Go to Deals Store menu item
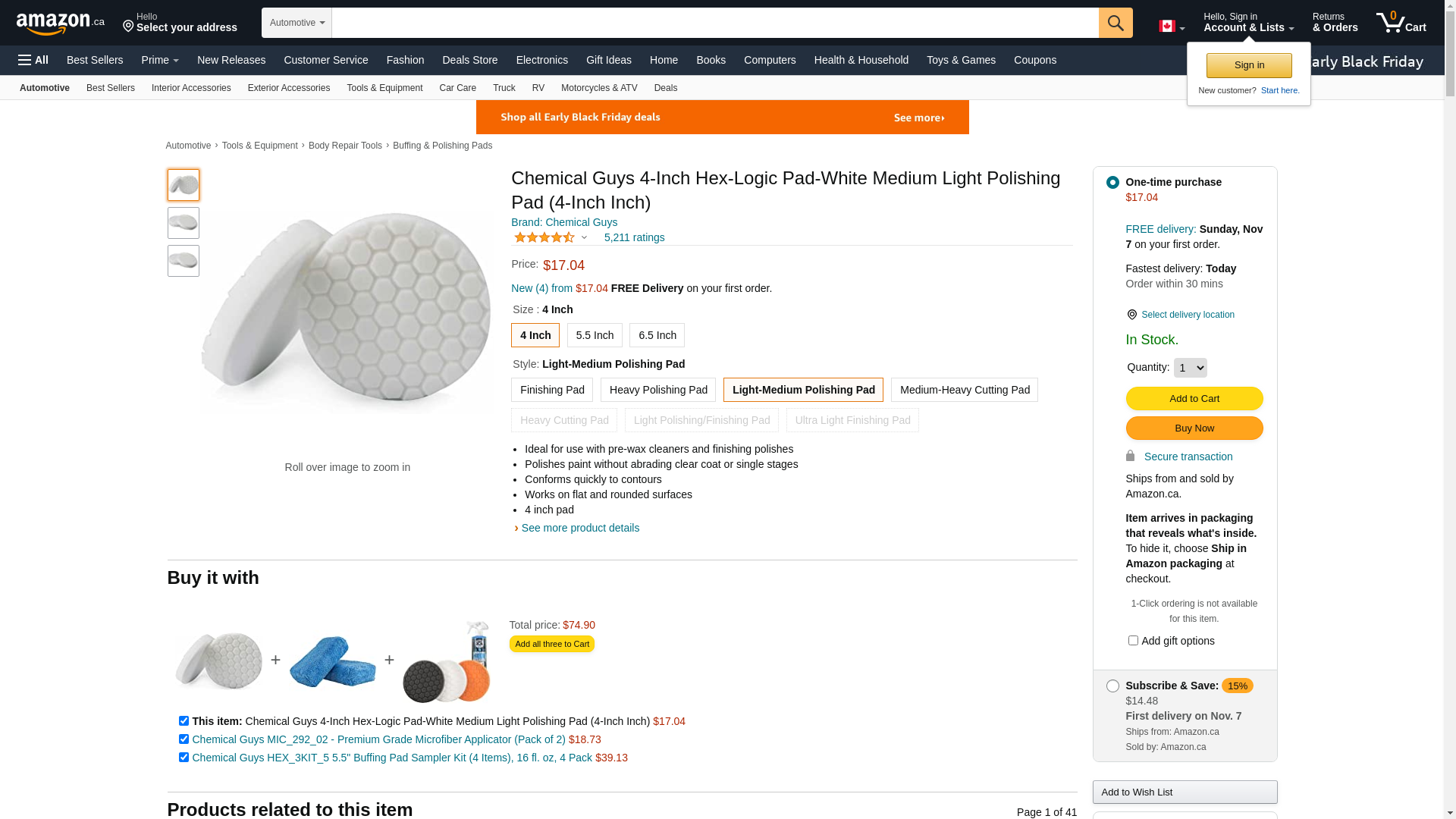 pyautogui.click(x=469, y=60)
